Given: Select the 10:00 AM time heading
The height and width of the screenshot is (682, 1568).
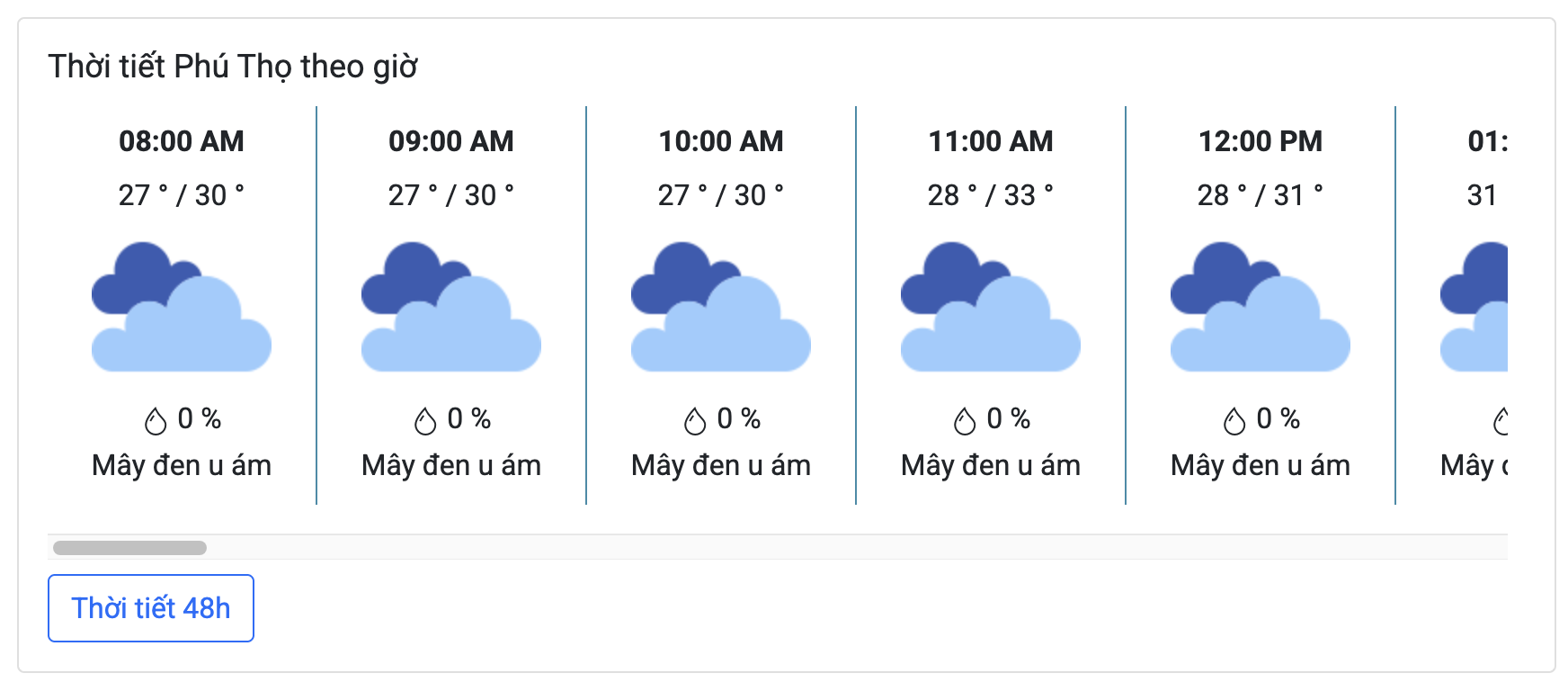Looking at the screenshot, I should (x=721, y=141).
